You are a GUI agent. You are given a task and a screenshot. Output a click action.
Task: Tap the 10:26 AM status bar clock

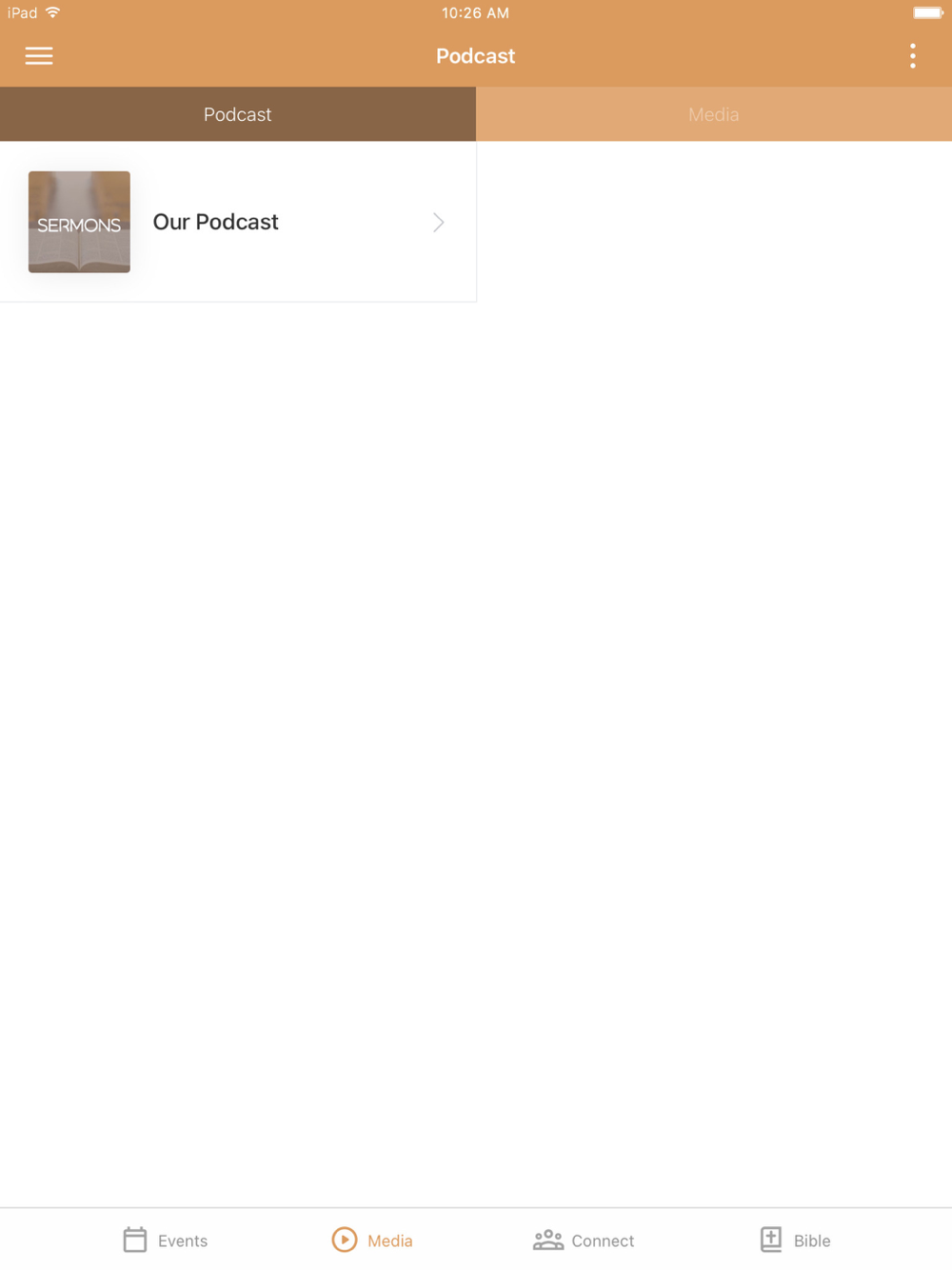475,13
